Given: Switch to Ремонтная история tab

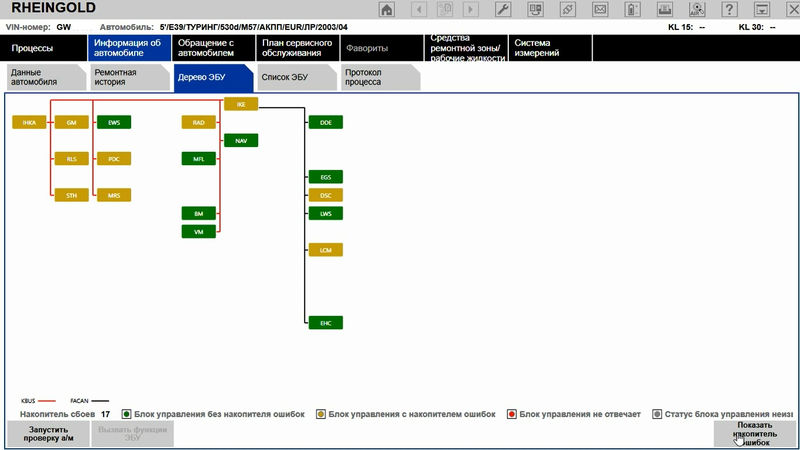Looking at the screenshot, I should click(127, 79).
